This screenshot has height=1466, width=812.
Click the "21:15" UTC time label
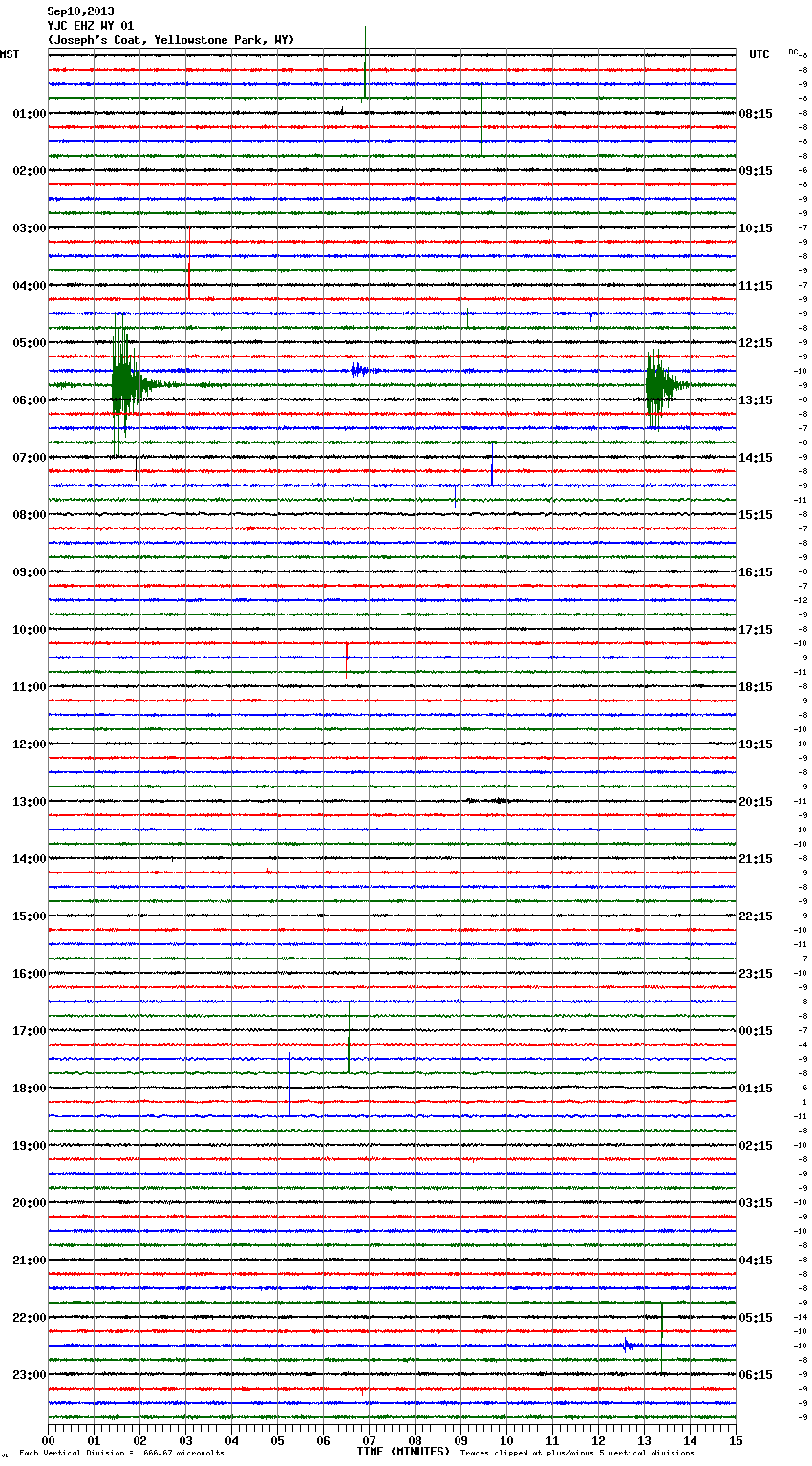tap(756, 859)
